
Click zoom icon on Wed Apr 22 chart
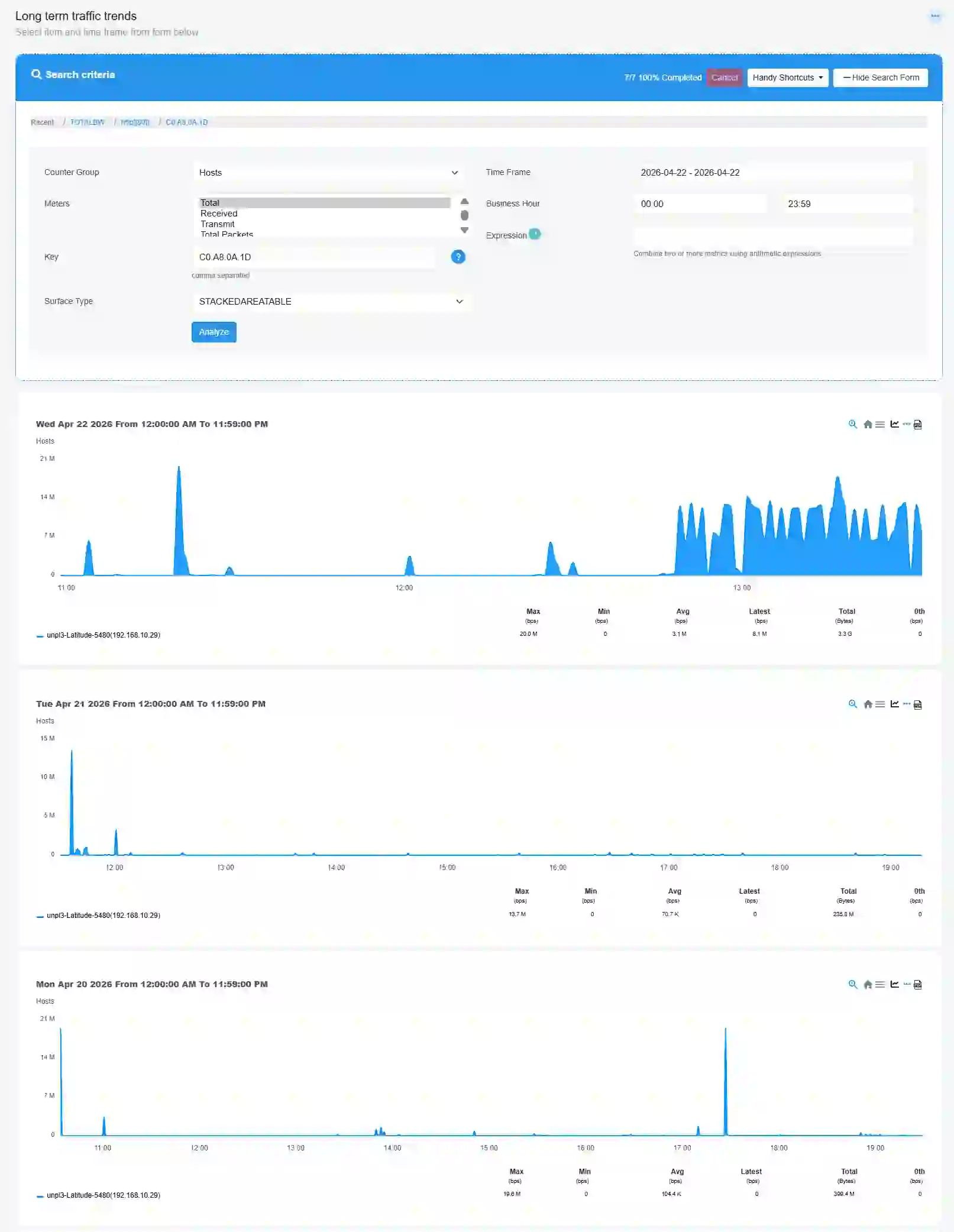coord(852,424)
